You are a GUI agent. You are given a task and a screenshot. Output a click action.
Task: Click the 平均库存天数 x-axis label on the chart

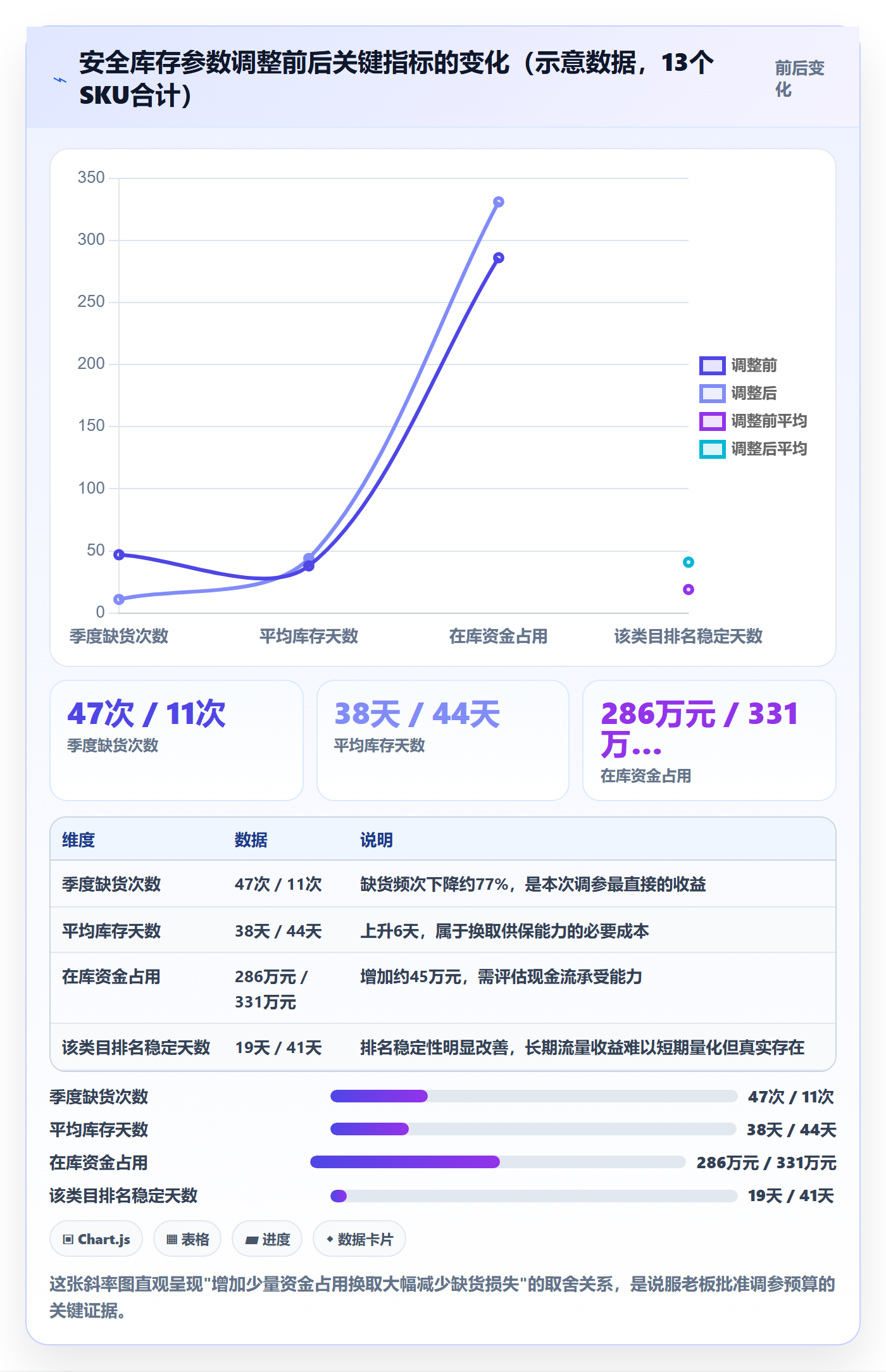(x=309, y=636)
